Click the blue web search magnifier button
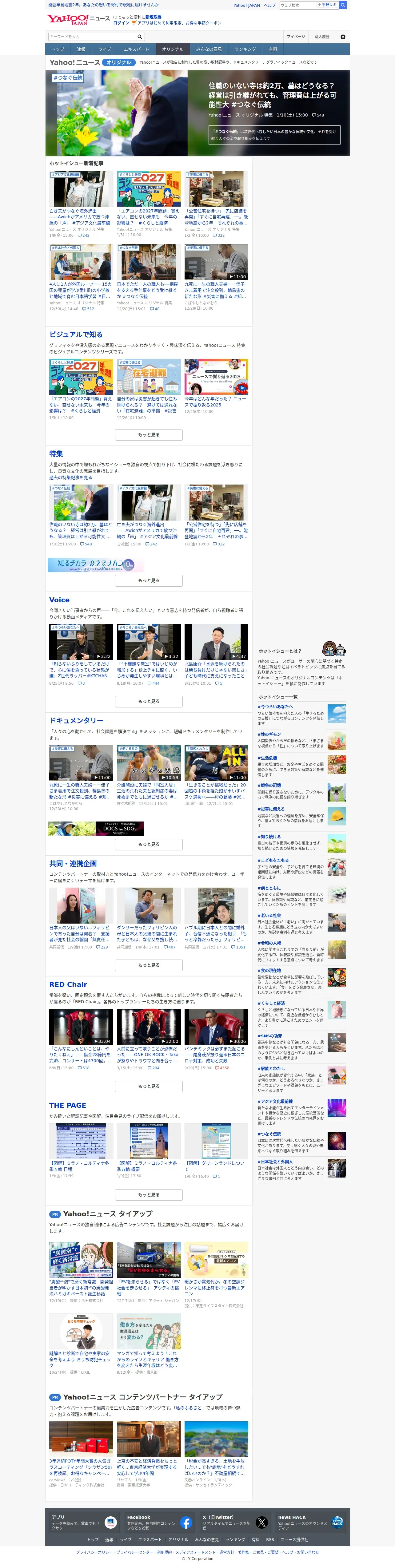This screenshot has height=1568, width=395. click(x=343, y=5)
